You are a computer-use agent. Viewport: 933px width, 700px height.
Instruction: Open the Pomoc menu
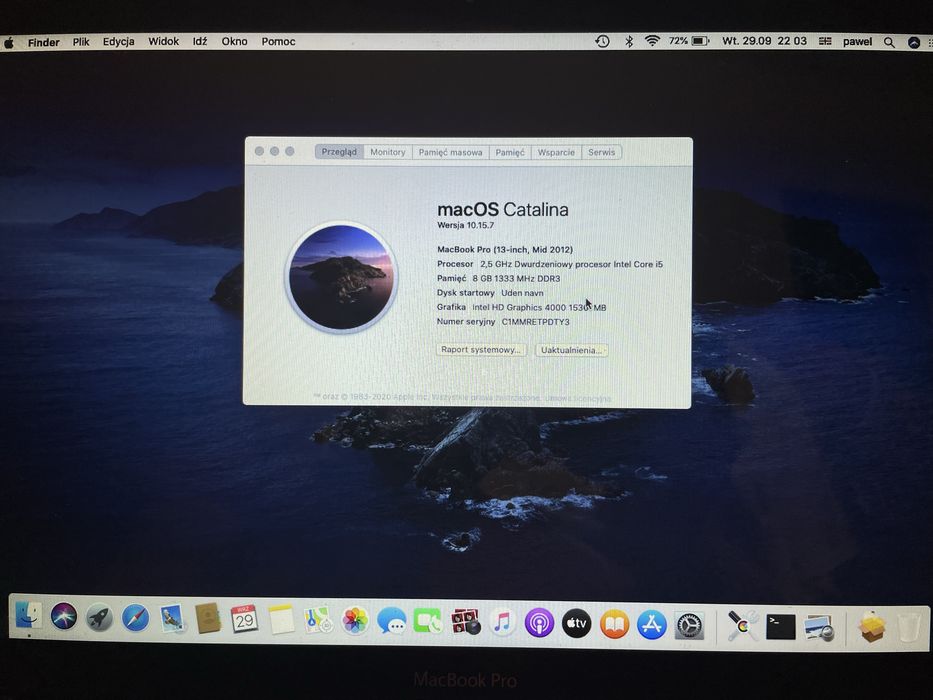click(278, 41)
